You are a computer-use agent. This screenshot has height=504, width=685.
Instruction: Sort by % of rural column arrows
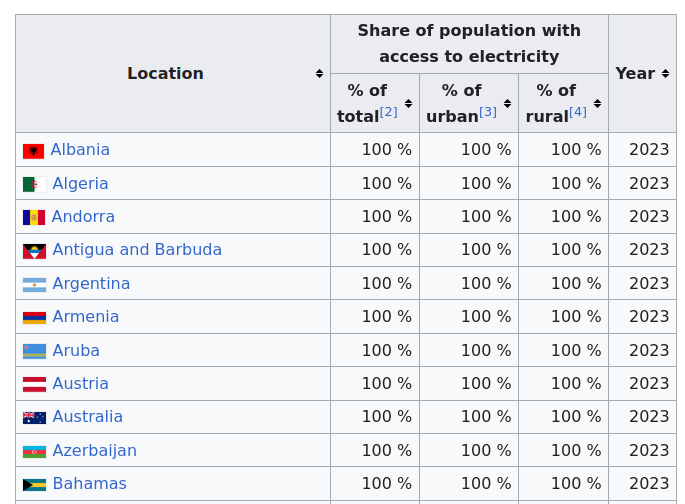(x=597, y=104)
